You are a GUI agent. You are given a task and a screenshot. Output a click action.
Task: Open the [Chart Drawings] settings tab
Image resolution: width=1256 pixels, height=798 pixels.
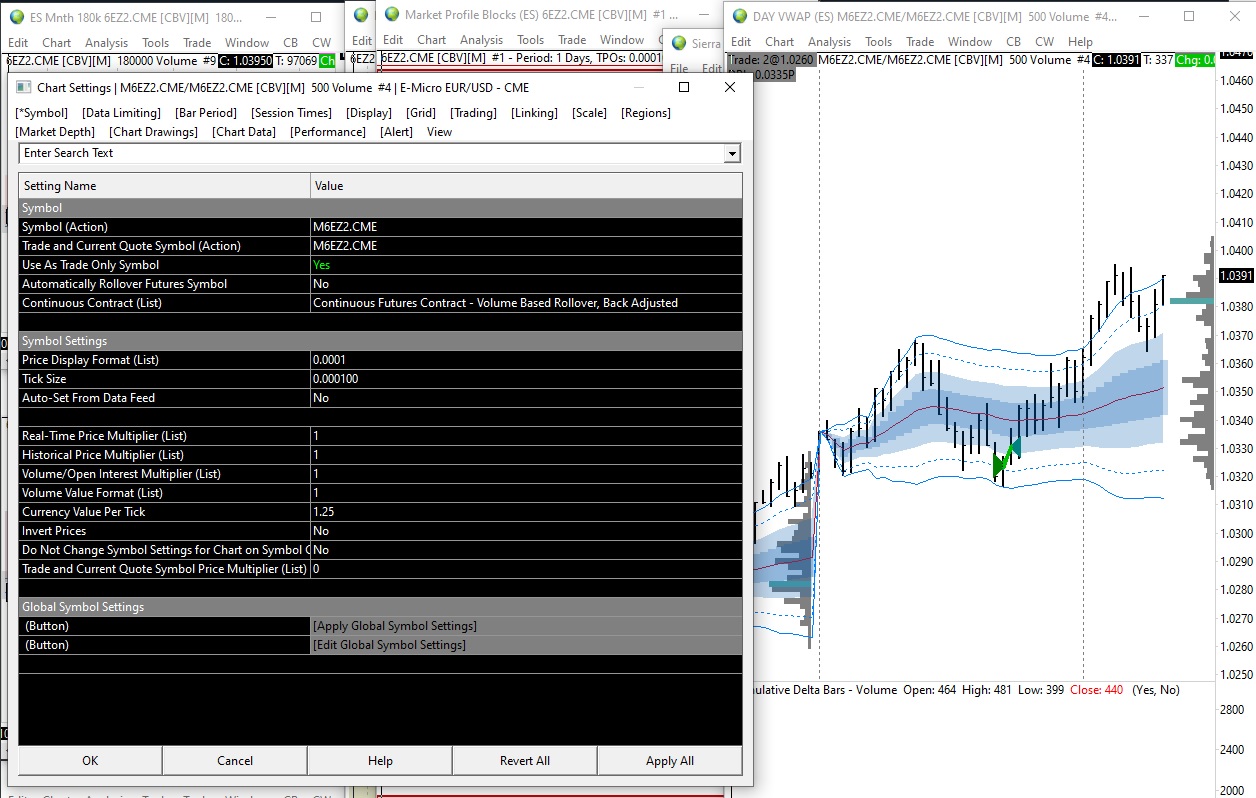[153, 132]
